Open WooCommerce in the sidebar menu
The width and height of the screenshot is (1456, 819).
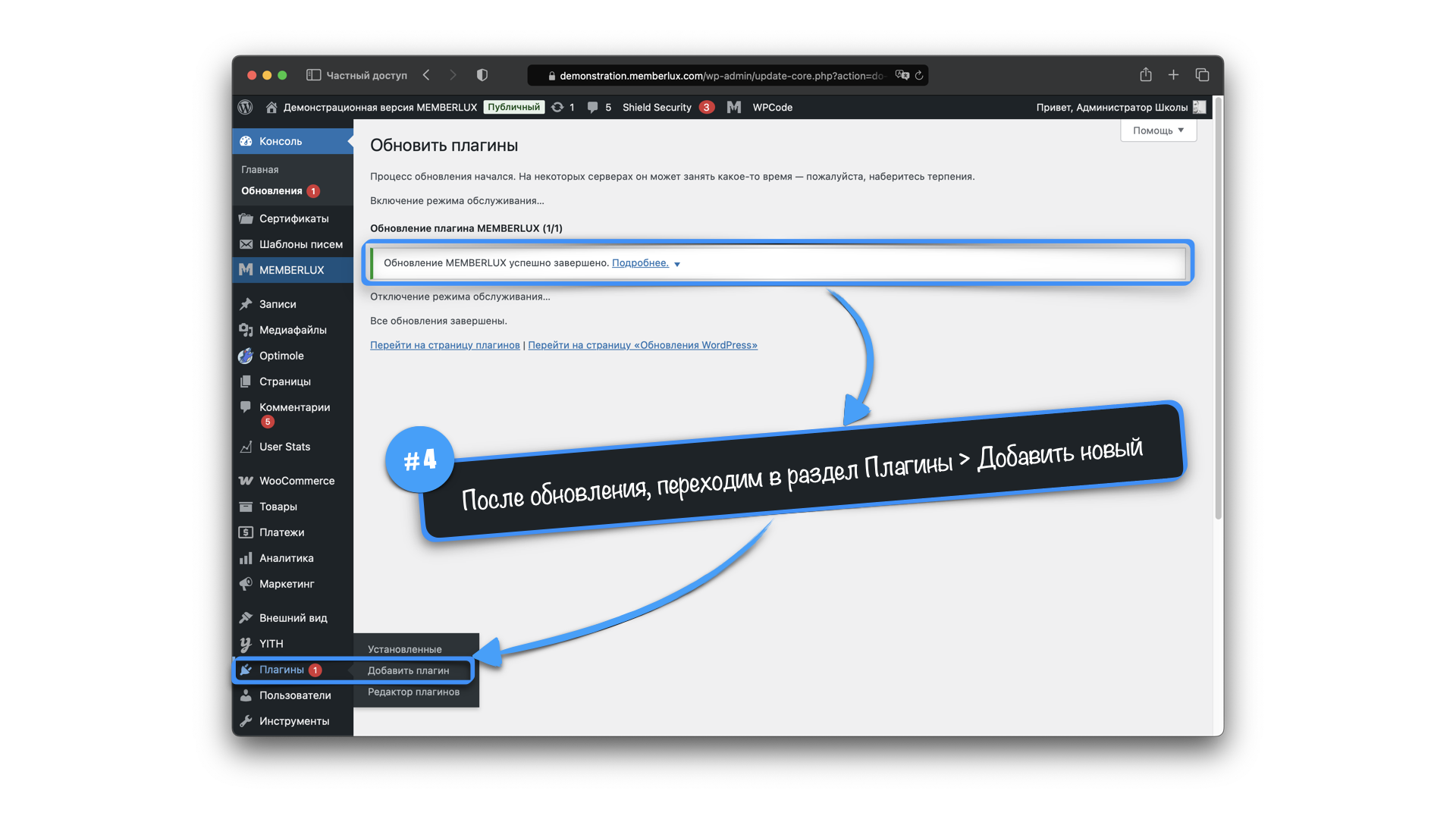coord(297,481)
